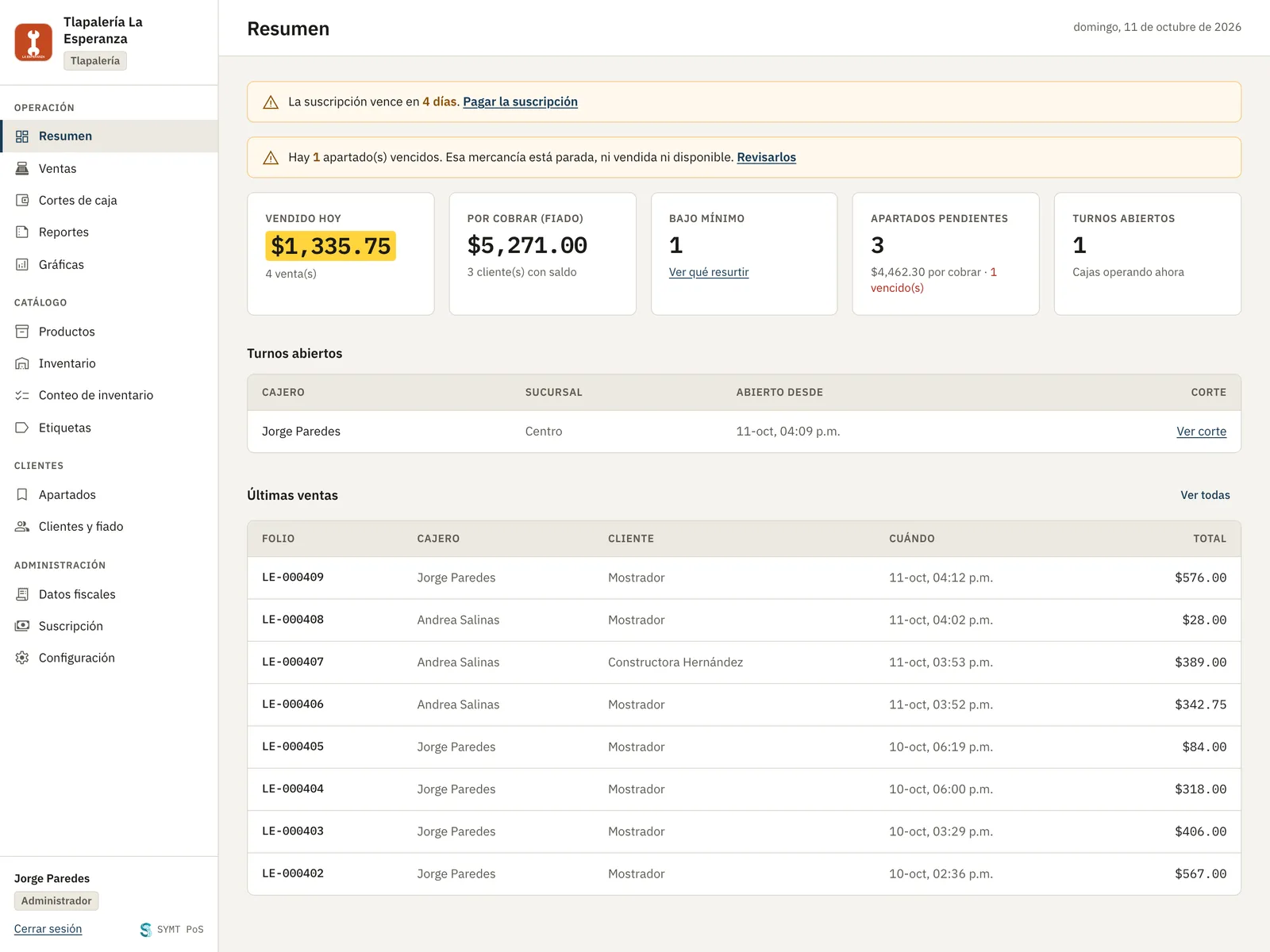Click the Resumen grid icon

tap(22, 136)
